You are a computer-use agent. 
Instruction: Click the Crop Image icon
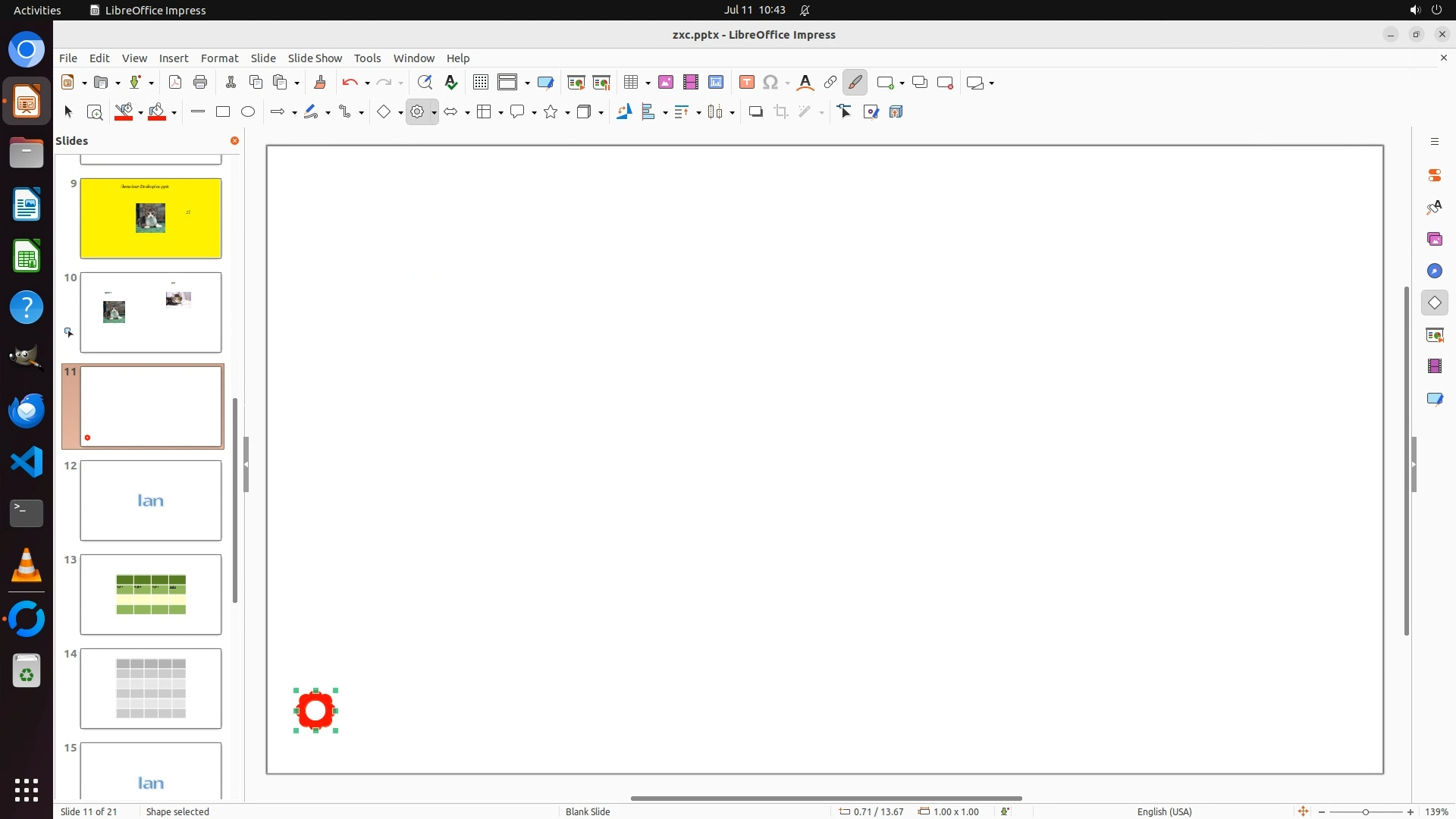tap(781, 112)
